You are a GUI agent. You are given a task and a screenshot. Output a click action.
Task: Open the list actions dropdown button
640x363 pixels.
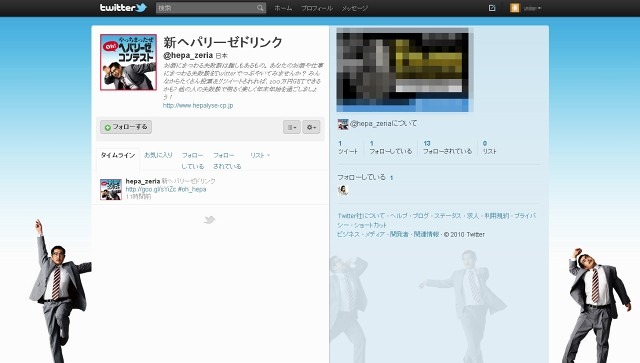tap(292, 127)
